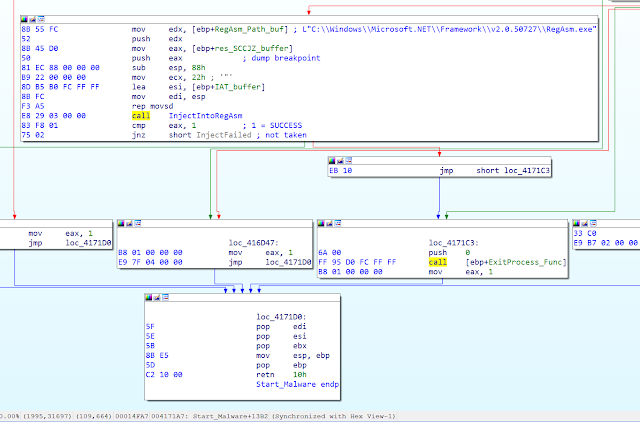This screenshot has height=422, width=640.
Task: Click opcode bytes 'E8 29 03 00 00'
Action: coord(53,116)
